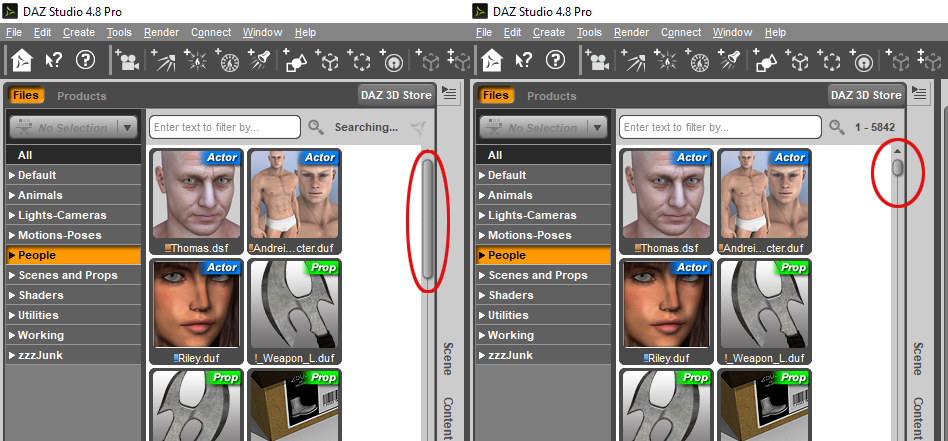Add a linear point light in left window
The image size is (948, 441).
(228, 59)
